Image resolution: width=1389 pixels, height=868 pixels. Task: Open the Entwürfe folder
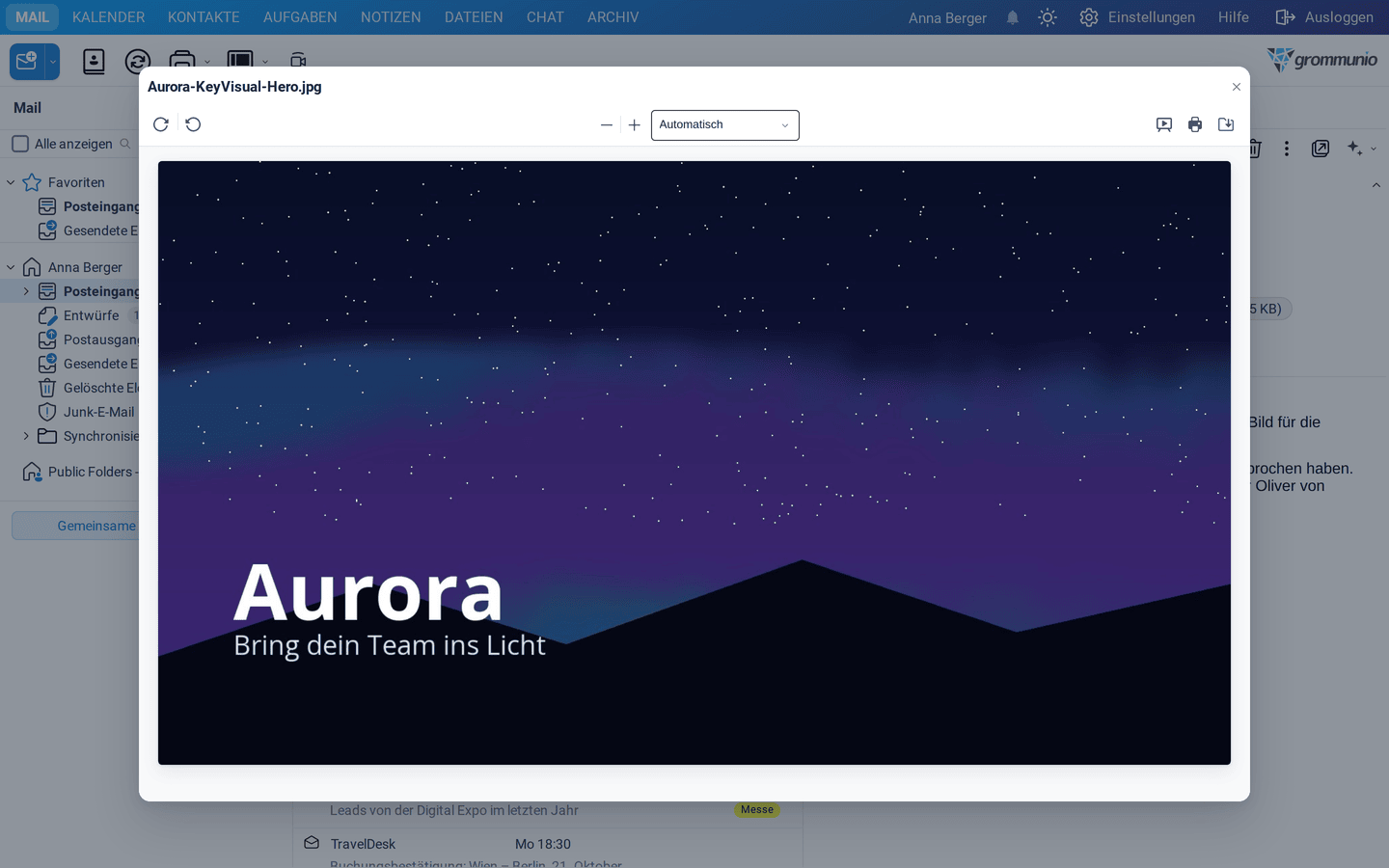[x=91, y=315]
